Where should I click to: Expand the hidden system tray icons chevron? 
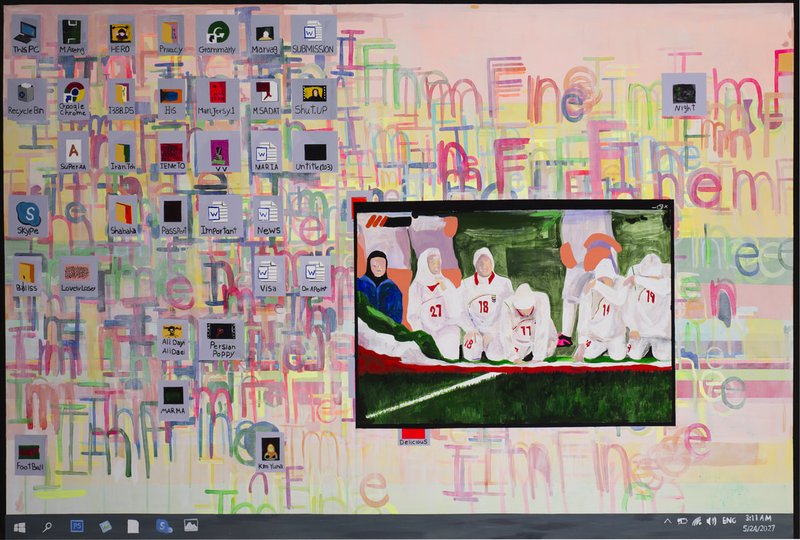(667, 522)
